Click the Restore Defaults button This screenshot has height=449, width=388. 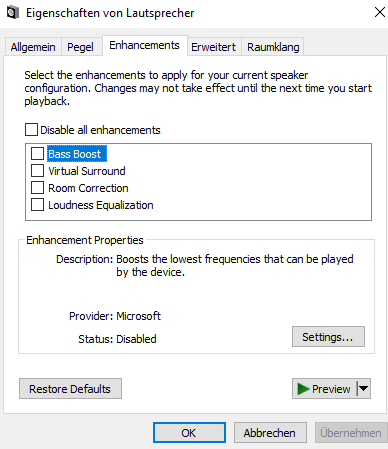(x=70, y=389)
